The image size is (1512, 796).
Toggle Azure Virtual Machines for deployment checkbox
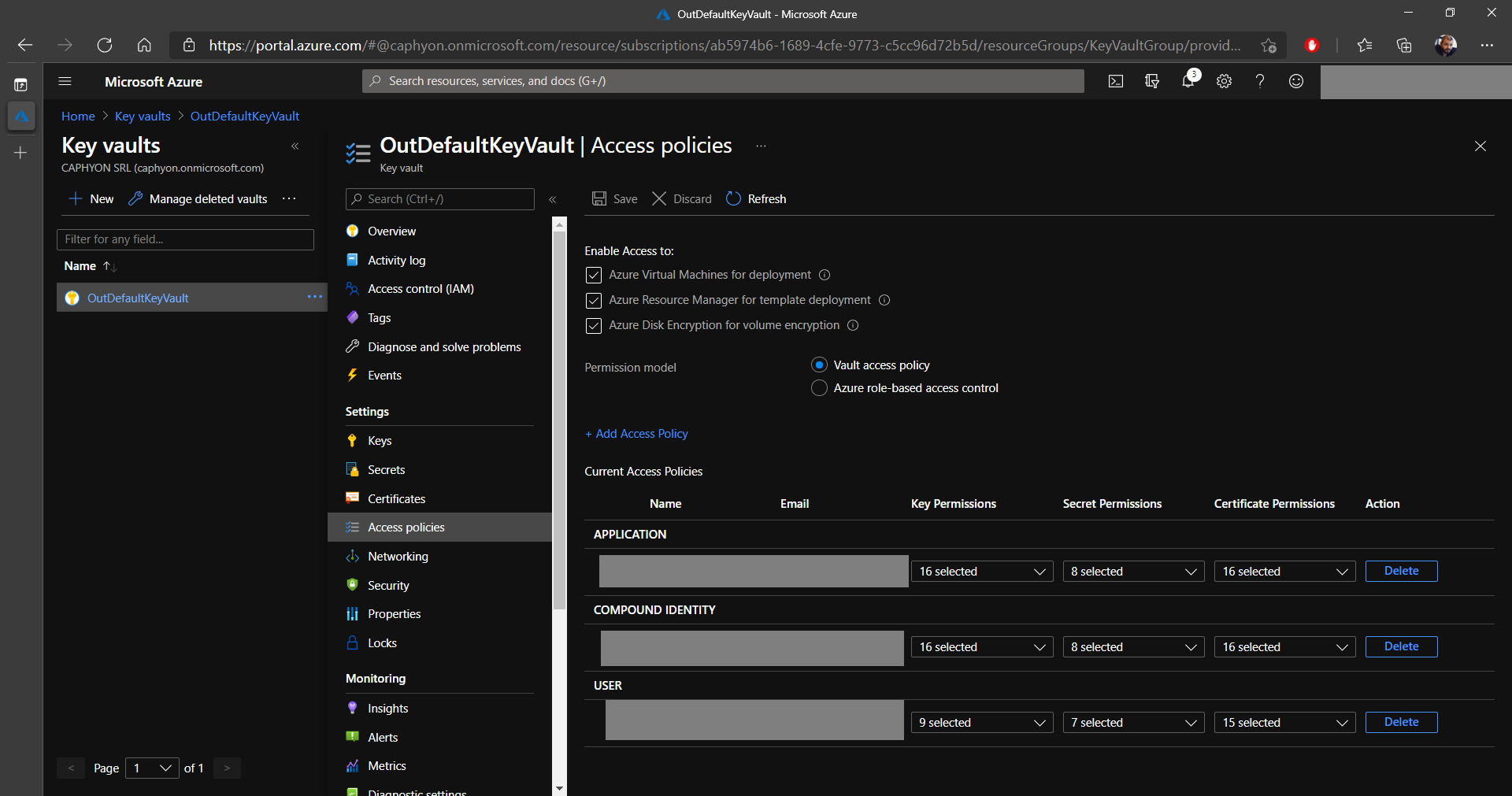pyautogui.click(x=594, y=275)
